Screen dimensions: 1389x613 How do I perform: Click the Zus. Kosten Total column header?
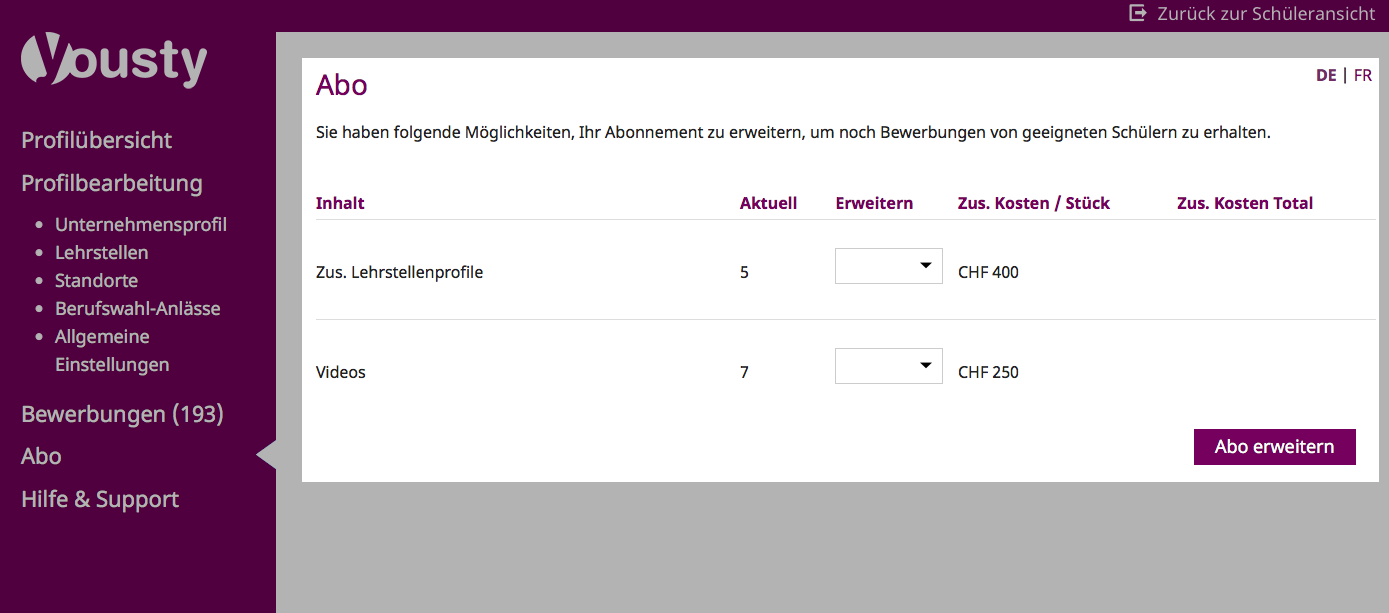click(1244, 203)
